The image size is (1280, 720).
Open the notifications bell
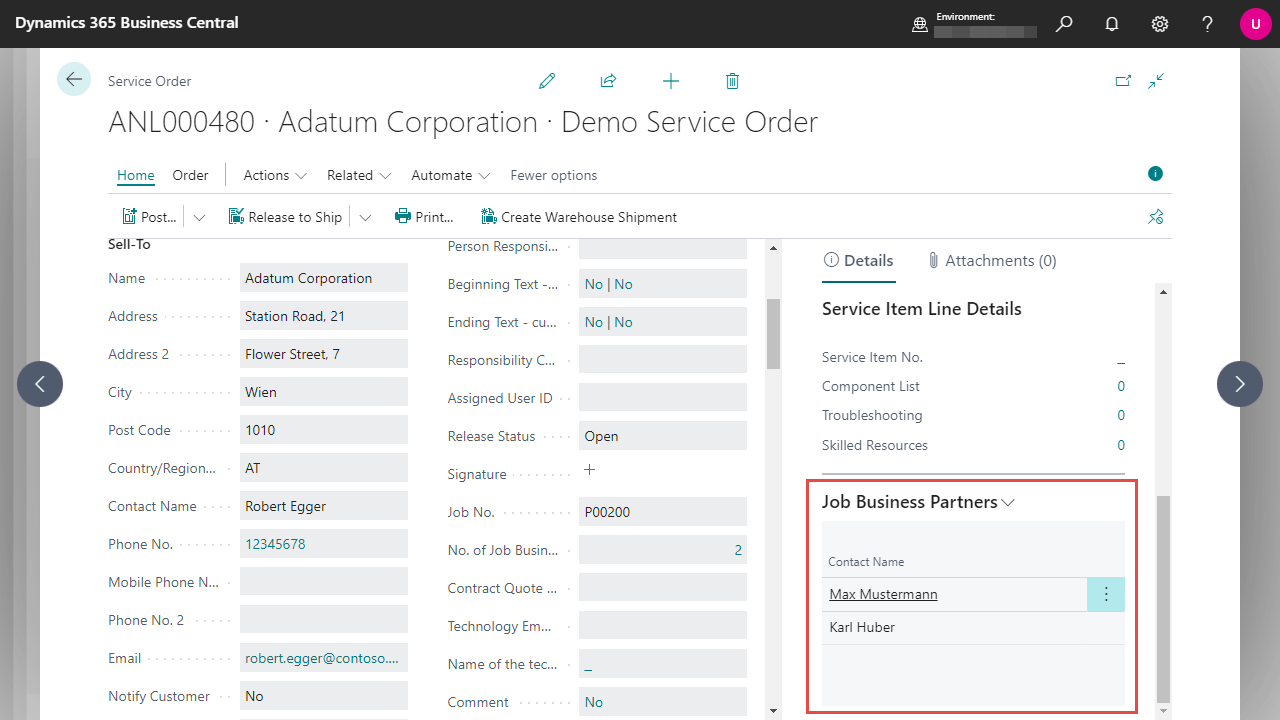[x=1112, y=24]
